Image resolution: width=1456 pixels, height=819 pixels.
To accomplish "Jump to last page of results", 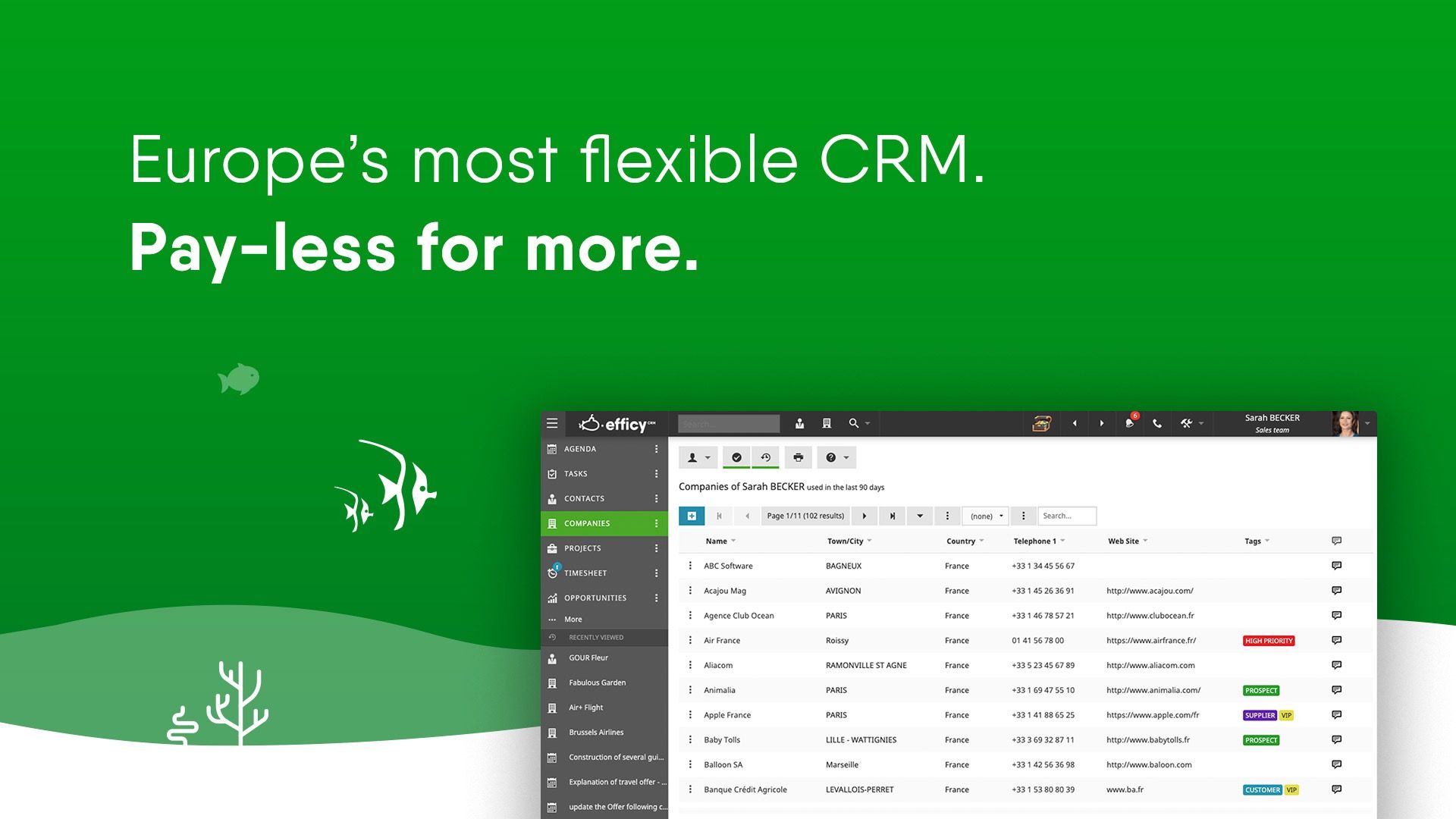I will click(x=892, y=516).
